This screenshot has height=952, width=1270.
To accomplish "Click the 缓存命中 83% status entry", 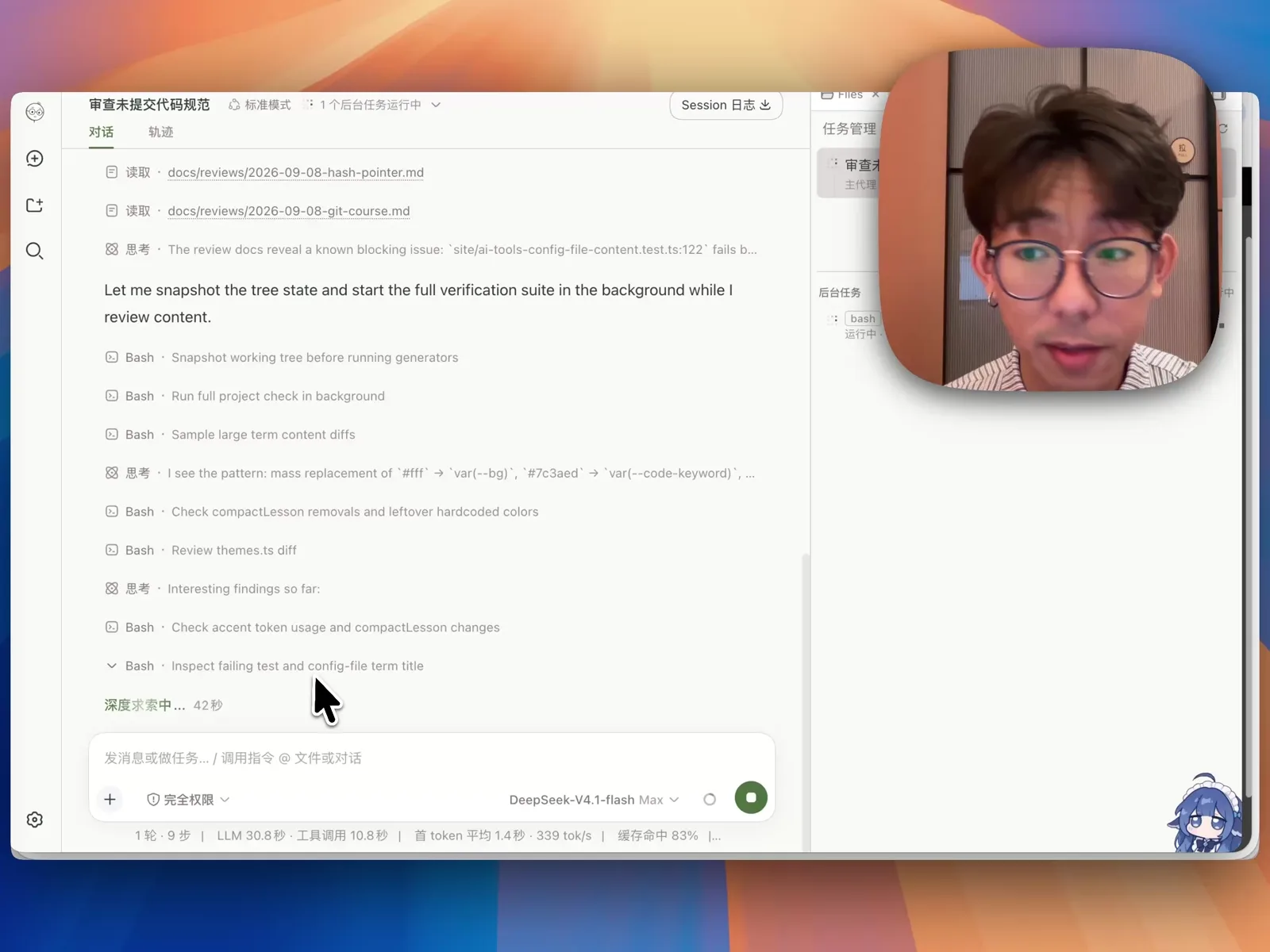I will pyautogui.click(x=658, y=835).
